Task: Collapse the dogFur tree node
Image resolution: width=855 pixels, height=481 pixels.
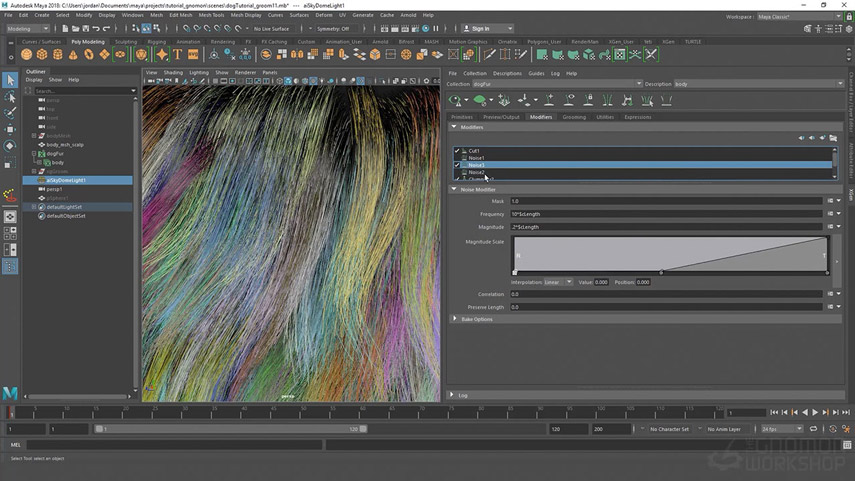Action: [34, 154]
